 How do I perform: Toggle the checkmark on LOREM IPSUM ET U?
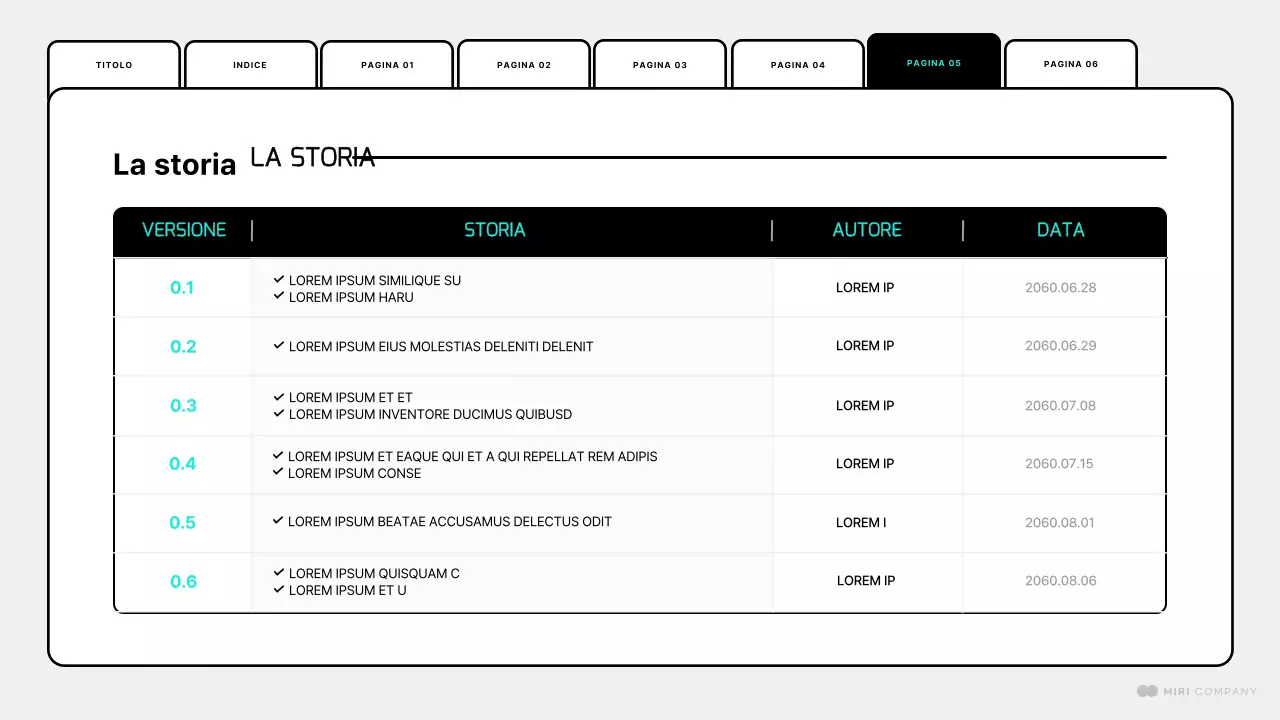pyautogui.click(x=279, y=590)
